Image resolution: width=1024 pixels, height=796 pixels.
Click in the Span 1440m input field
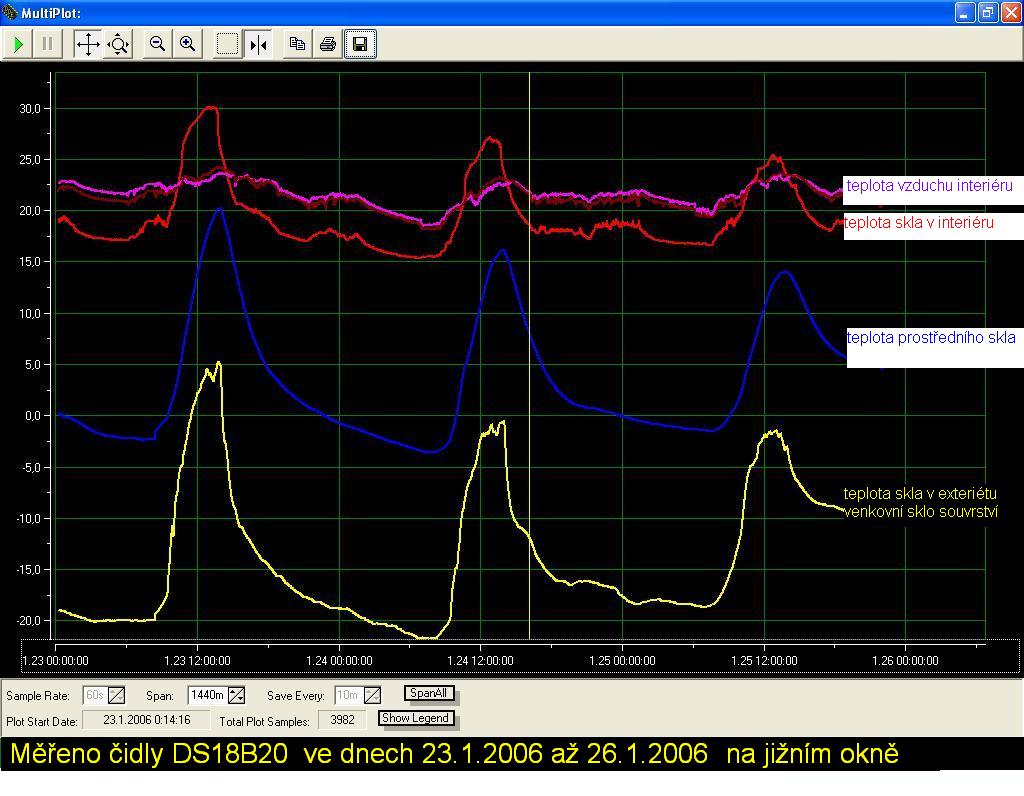(x=207, y=695)
